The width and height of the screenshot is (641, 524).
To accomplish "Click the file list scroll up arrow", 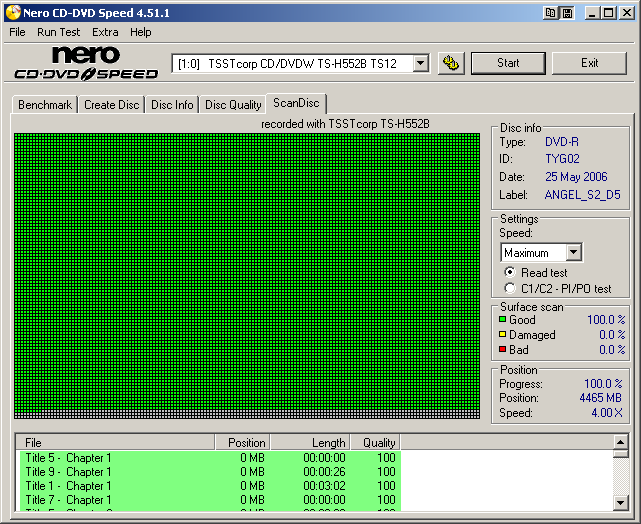I will coord(621,442).
